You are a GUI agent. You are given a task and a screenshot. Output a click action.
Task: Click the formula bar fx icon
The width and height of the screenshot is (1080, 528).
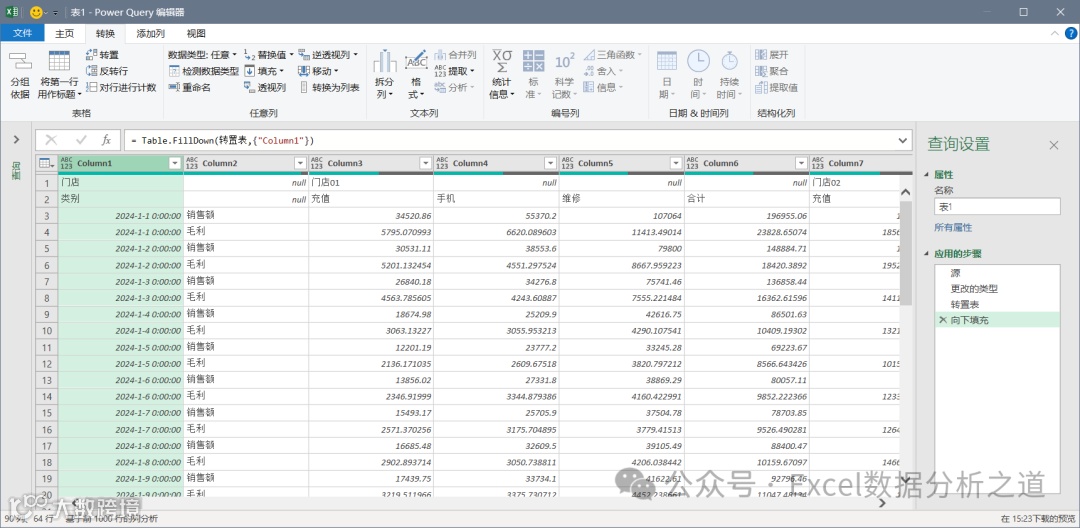pyautogui.click(x=106, y=140)
